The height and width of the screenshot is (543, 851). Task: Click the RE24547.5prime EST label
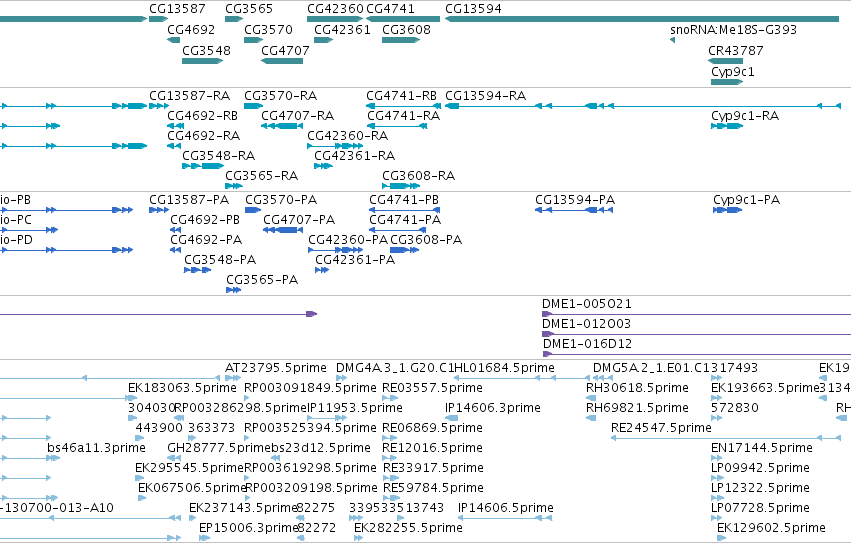click(661, 428)
